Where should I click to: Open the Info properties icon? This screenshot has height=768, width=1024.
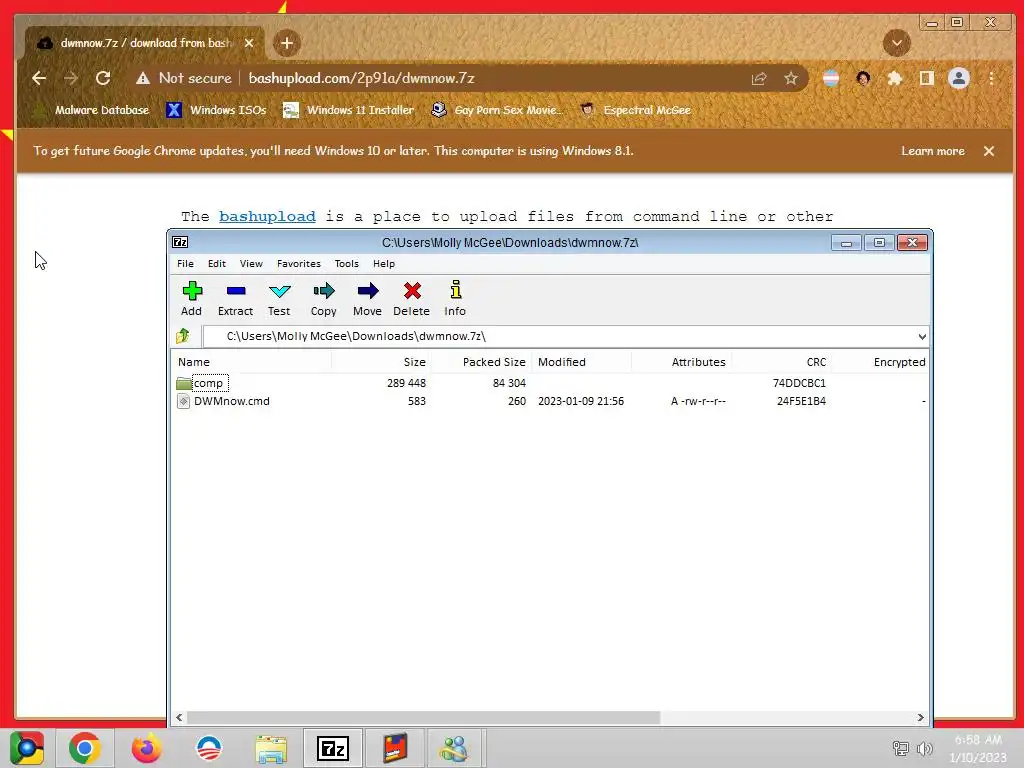tap(455, 298)
